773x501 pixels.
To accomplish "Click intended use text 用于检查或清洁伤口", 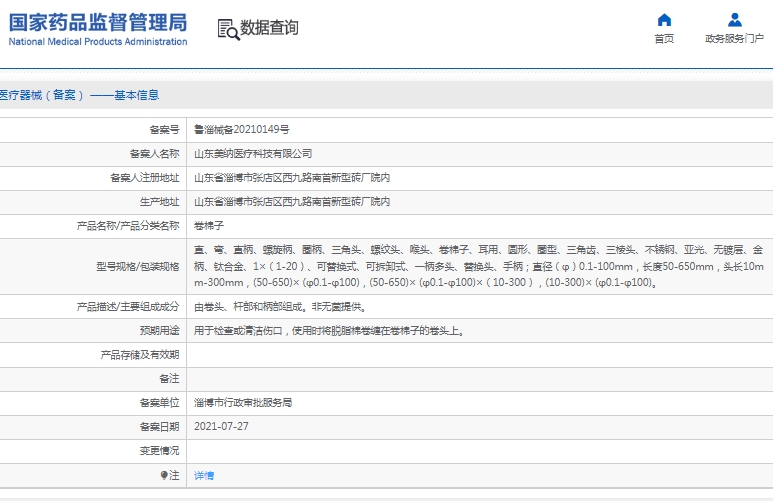I will pos(329,331).
